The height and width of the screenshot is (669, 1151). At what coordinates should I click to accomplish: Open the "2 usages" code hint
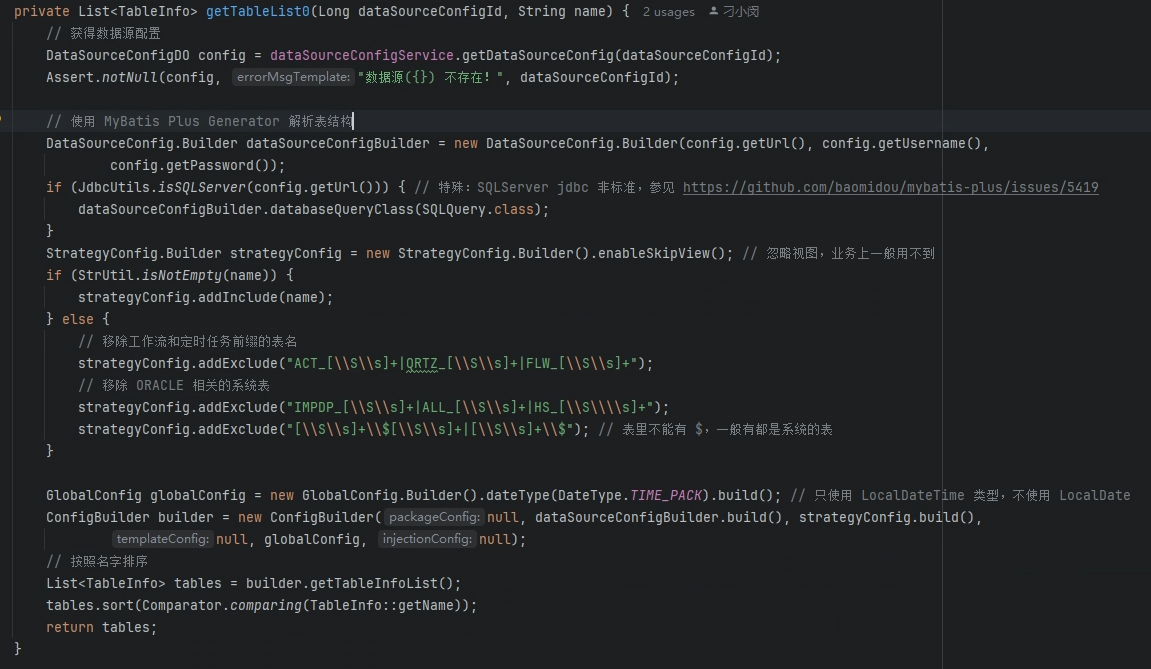(668, 12)
